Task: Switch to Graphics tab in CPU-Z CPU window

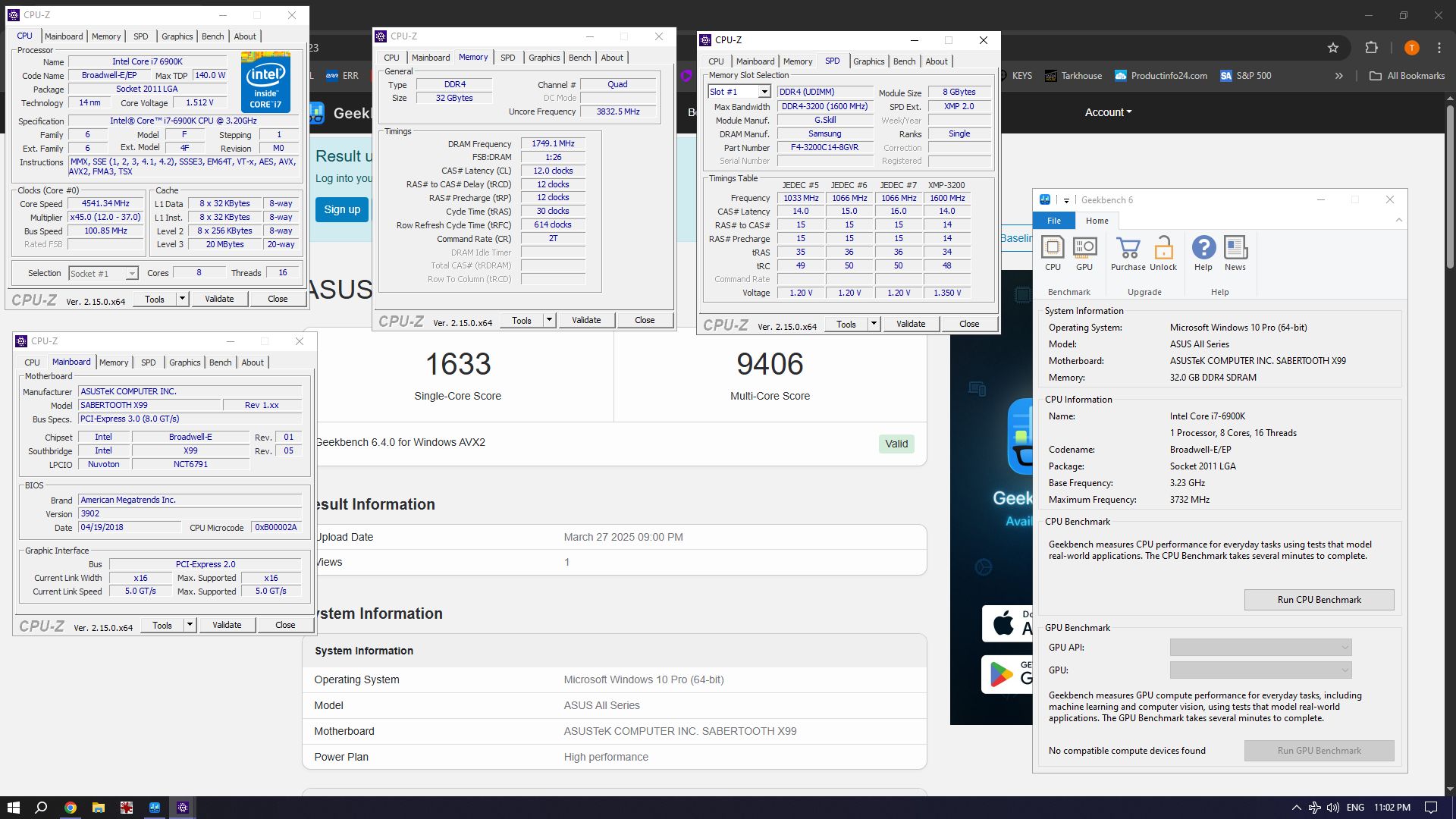Action: click(177, 36)
